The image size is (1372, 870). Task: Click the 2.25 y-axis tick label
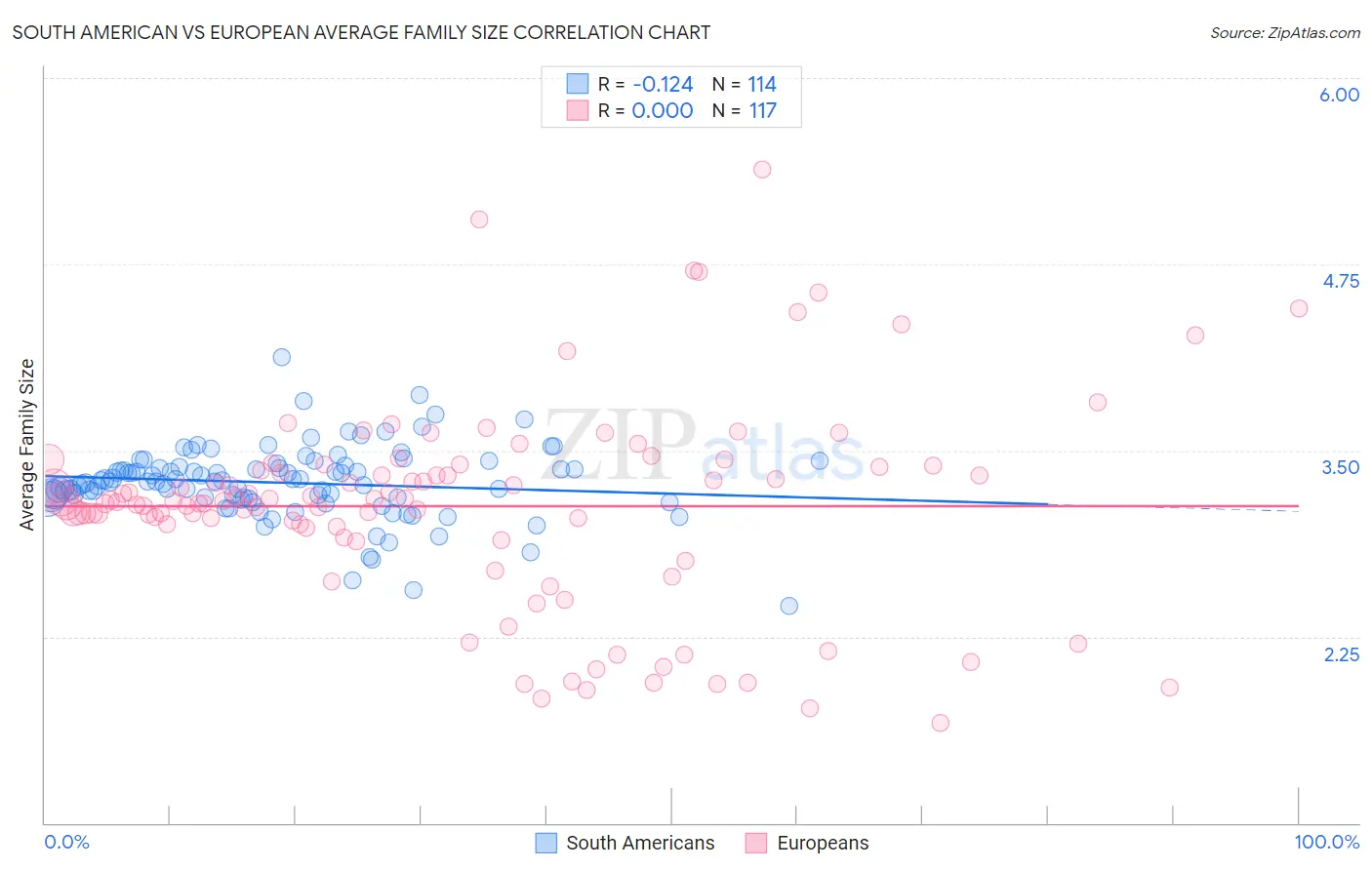coord(1341,654)
